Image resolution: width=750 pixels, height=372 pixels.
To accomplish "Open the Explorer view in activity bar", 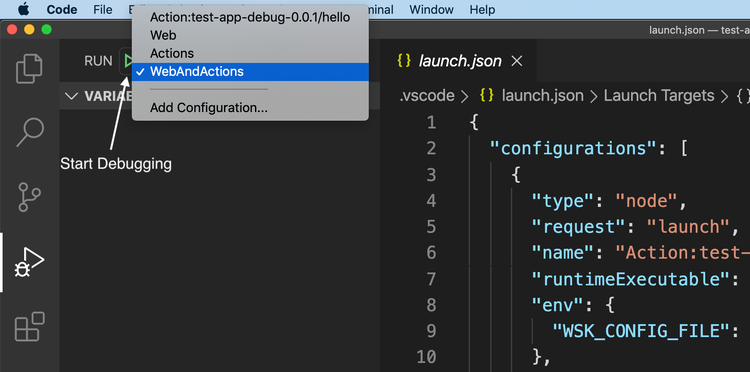I will click(29, 69).
